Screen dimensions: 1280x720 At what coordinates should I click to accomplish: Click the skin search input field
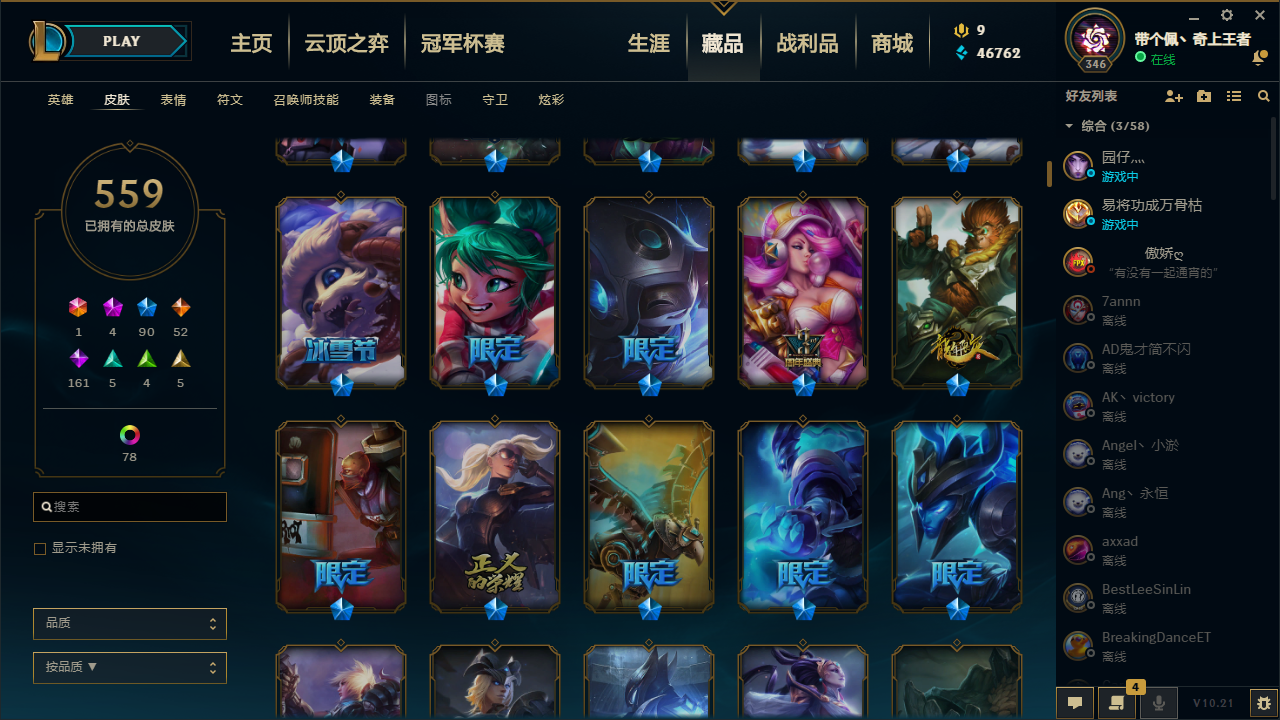tap(130, 507)
